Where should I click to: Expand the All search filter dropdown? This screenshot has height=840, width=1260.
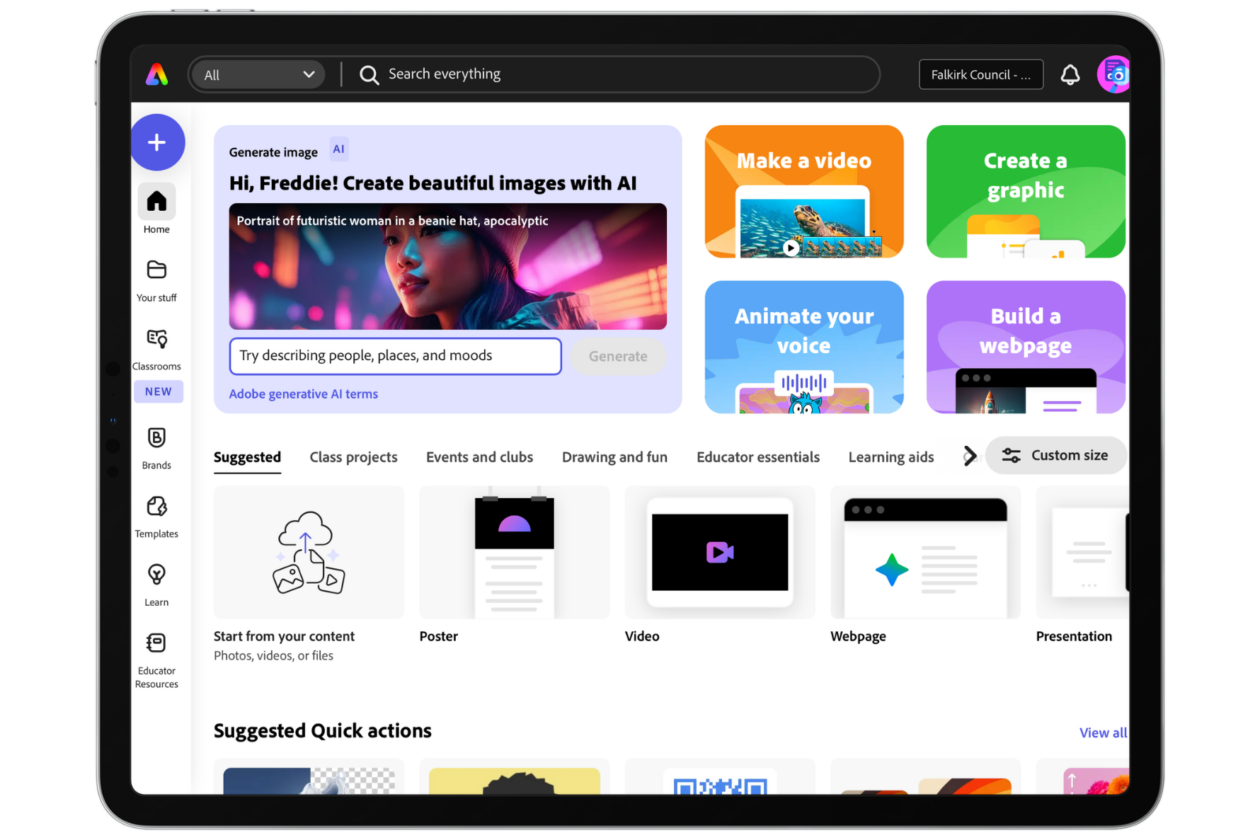click(x=257, y=75)
